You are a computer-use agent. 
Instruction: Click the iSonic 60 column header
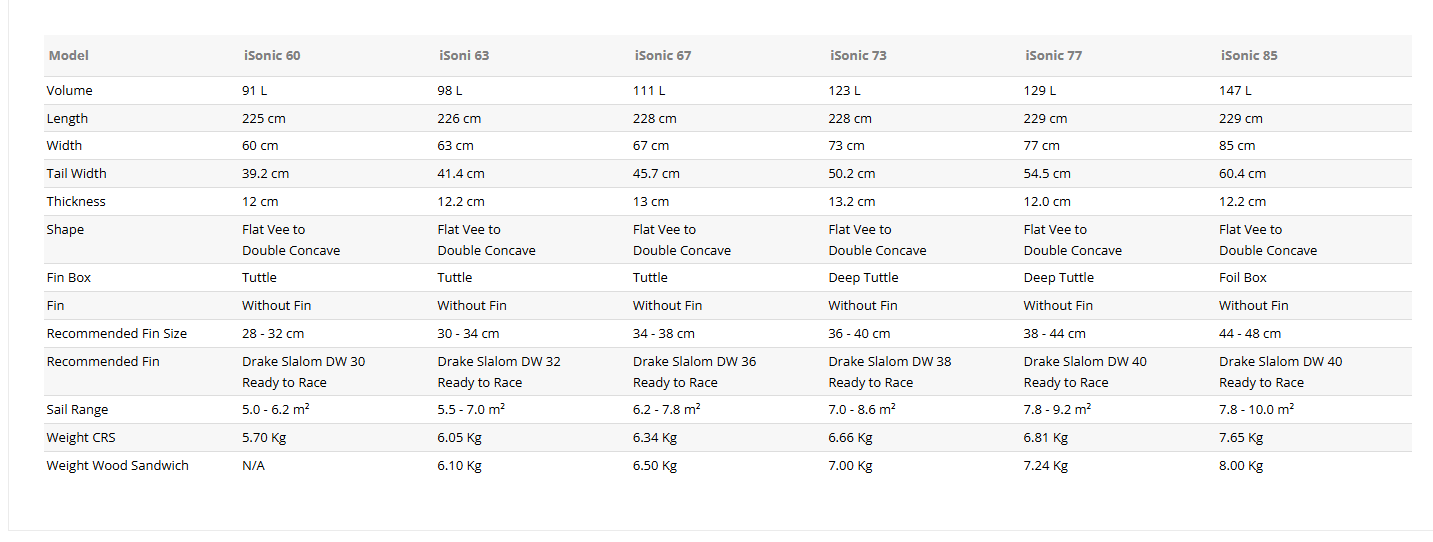click(x=271, y=56)
